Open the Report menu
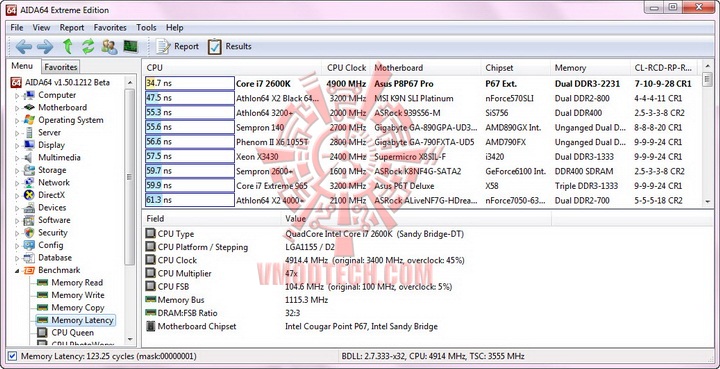The height and width of the screenshot is (369, 720). click(x=72, y=28)
